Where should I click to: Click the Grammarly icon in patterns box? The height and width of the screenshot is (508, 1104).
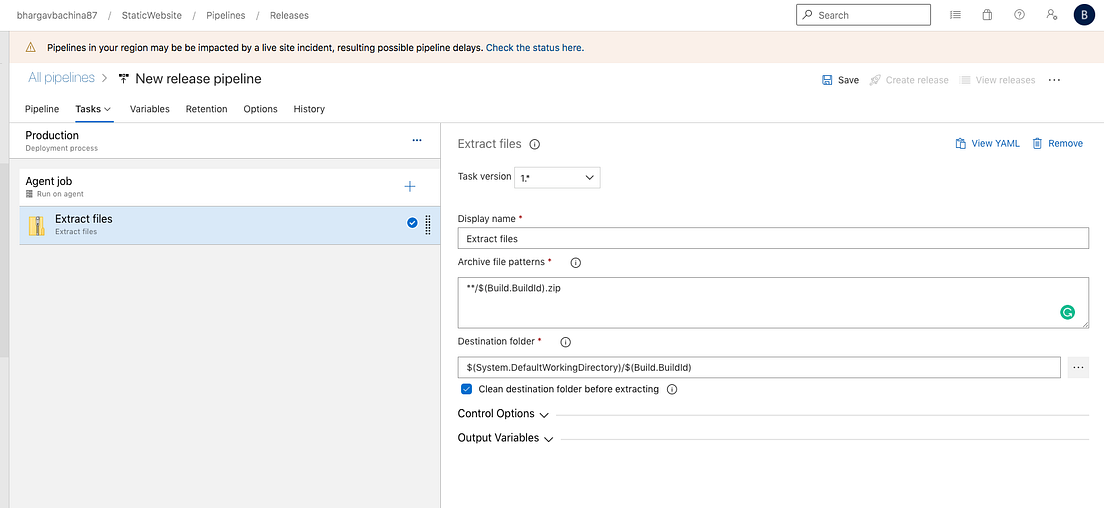pos(1068,312)
